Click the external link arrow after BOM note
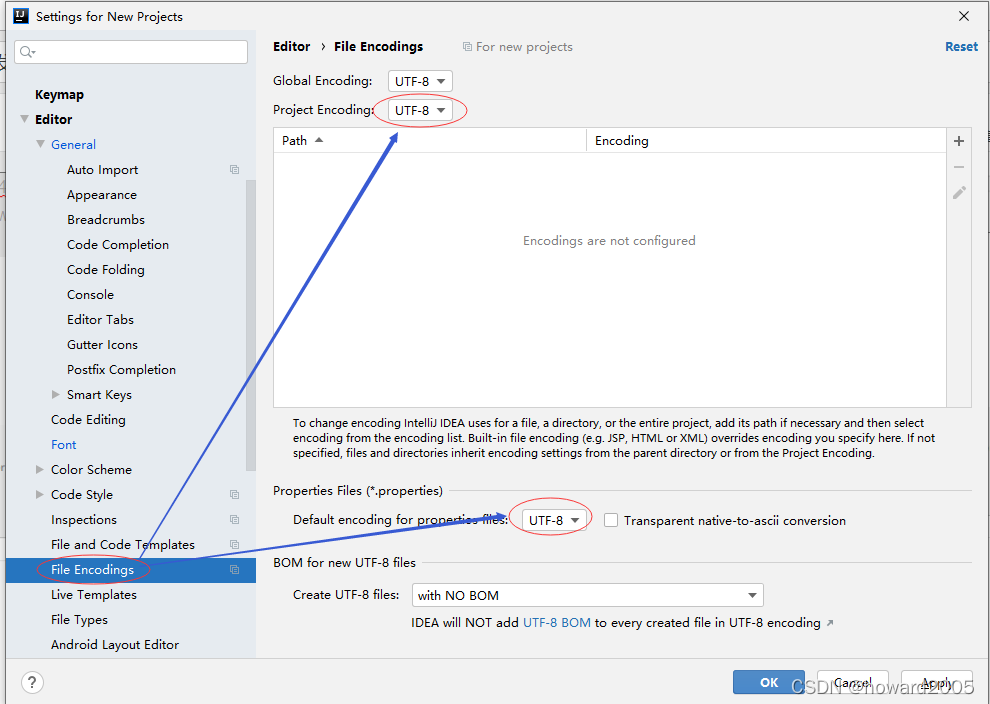The width and height of the screenshot is (990, 704). point(830,623)
